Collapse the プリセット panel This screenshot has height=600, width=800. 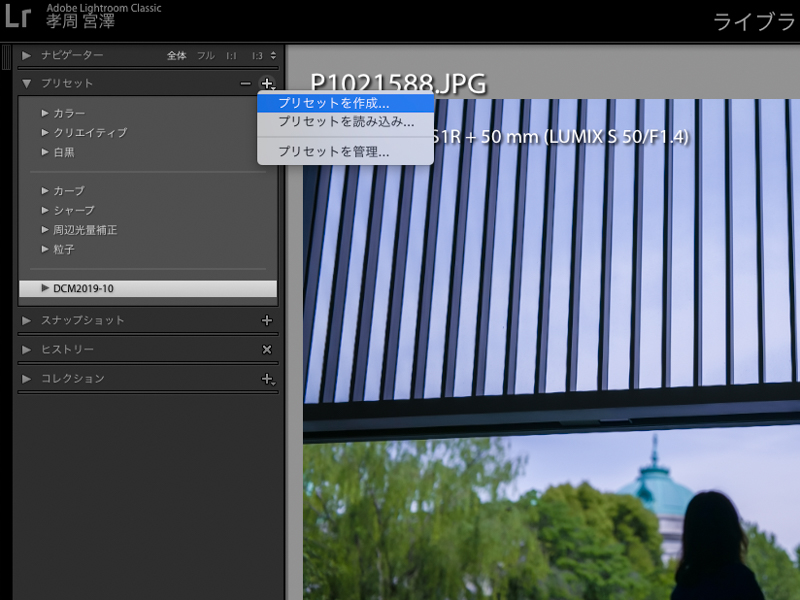click(x=27, y=83)
